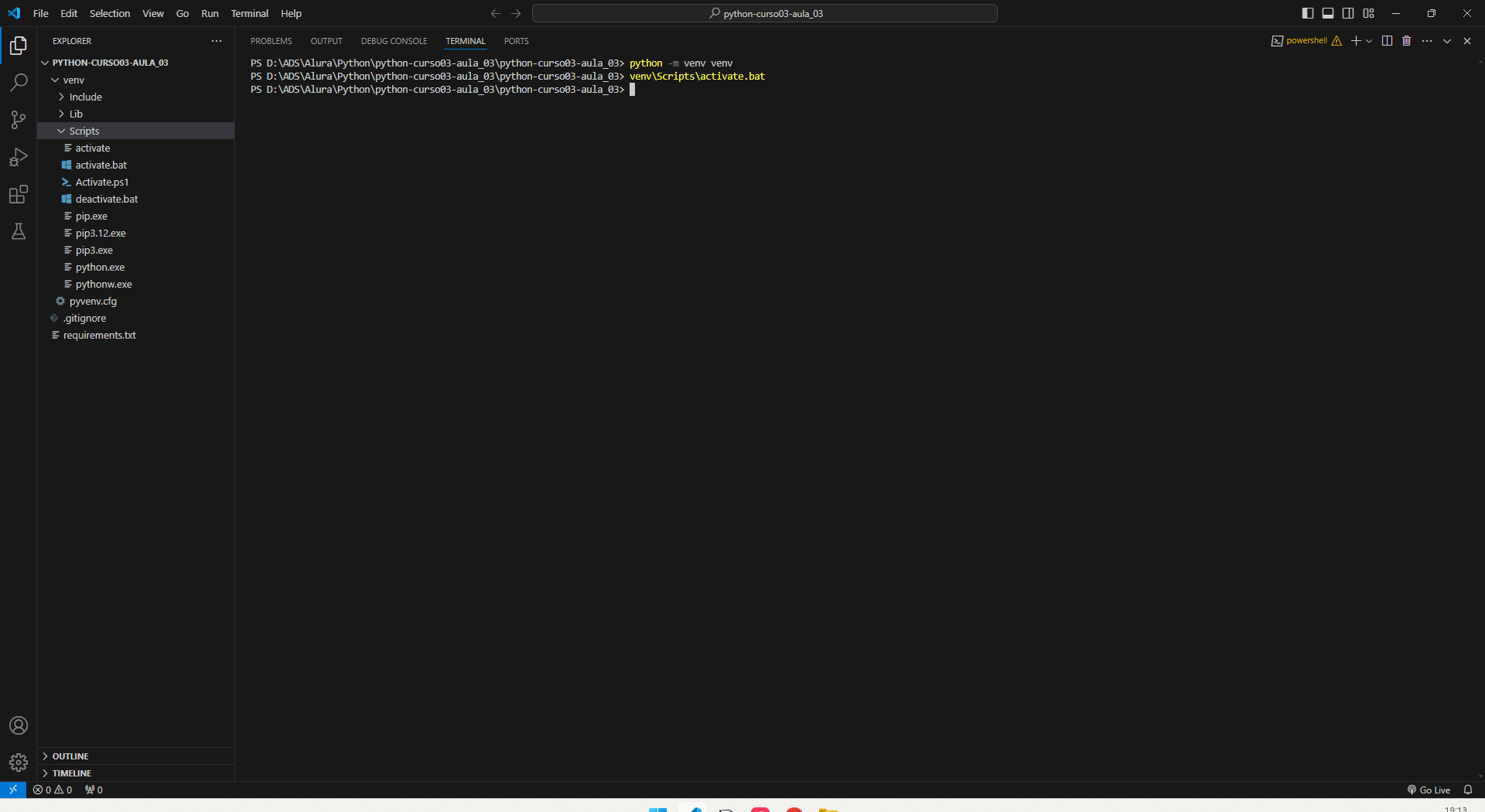Viewport: 1485px width, 812px height.
Task: Click the ports forwarded status item
Action: point(94,790)
